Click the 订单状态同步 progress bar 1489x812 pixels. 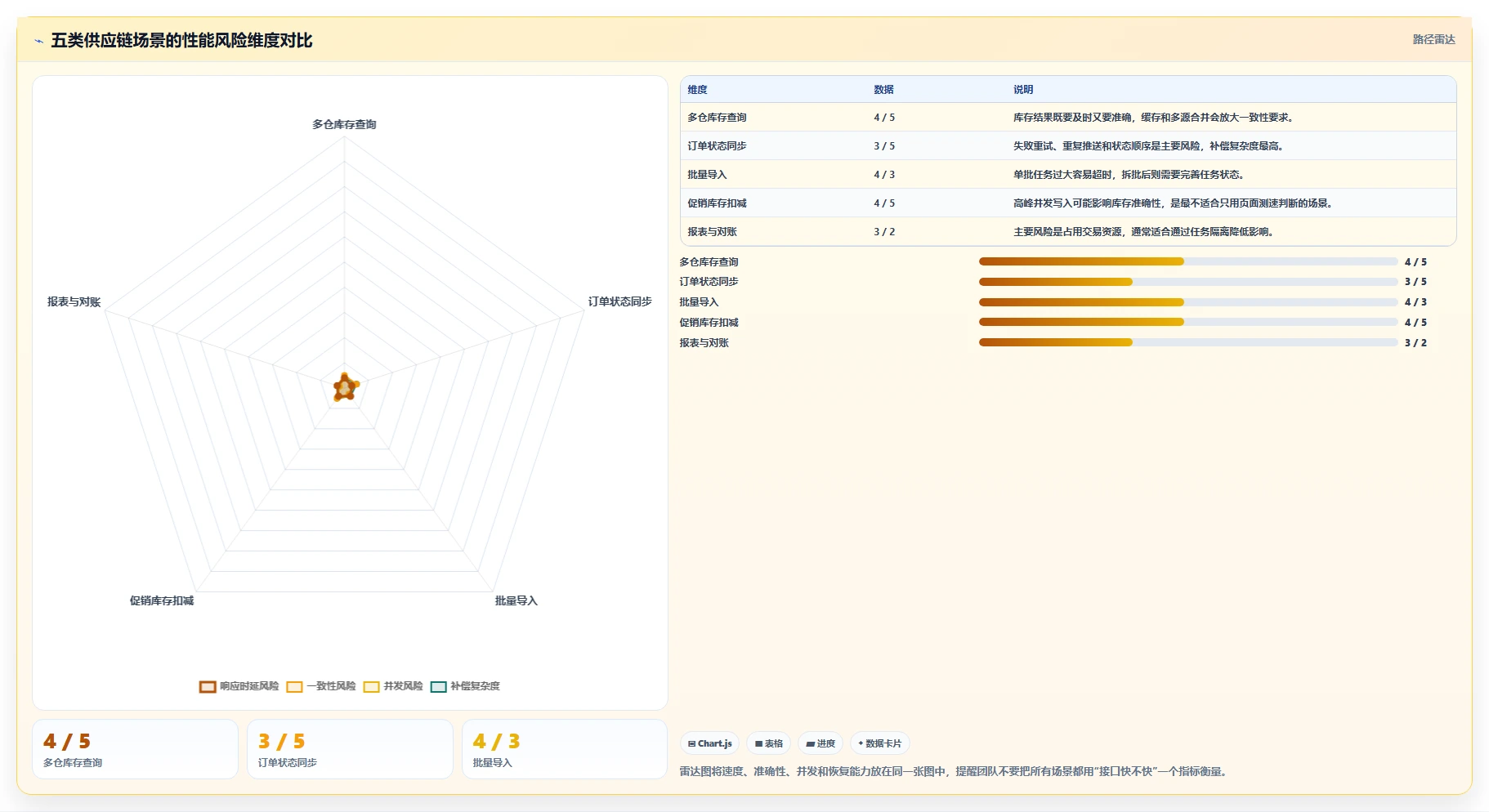pyautogui.click(x=1188, y=282)
